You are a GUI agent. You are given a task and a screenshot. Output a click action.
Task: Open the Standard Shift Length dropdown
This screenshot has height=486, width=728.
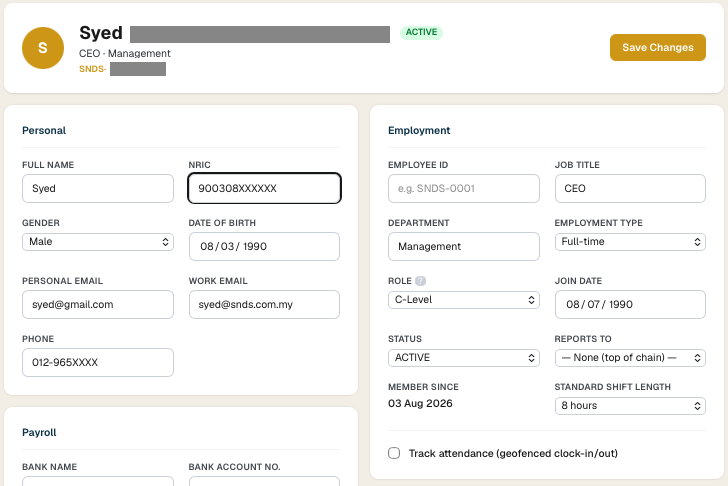tap(630, 406)
